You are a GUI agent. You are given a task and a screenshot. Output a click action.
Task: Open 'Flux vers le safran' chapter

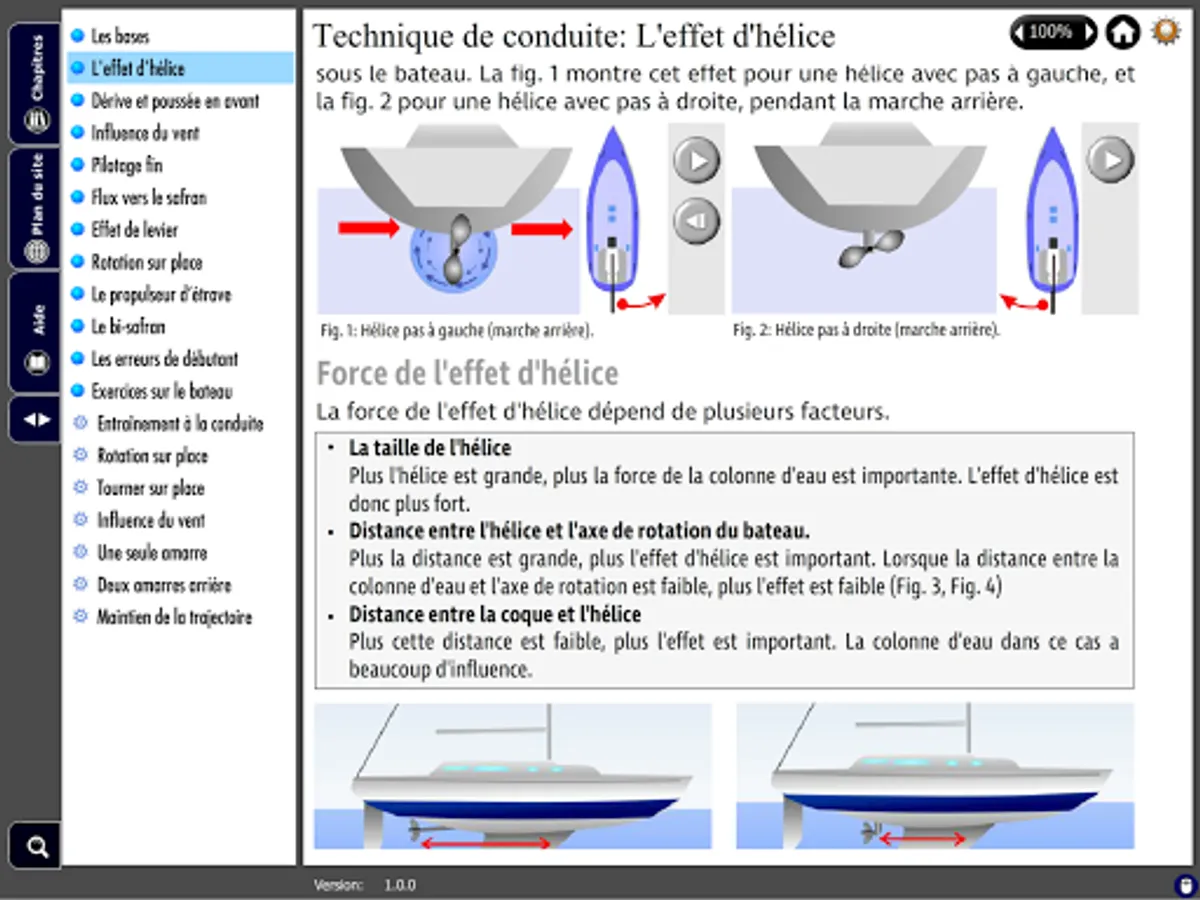coord(148,197)
